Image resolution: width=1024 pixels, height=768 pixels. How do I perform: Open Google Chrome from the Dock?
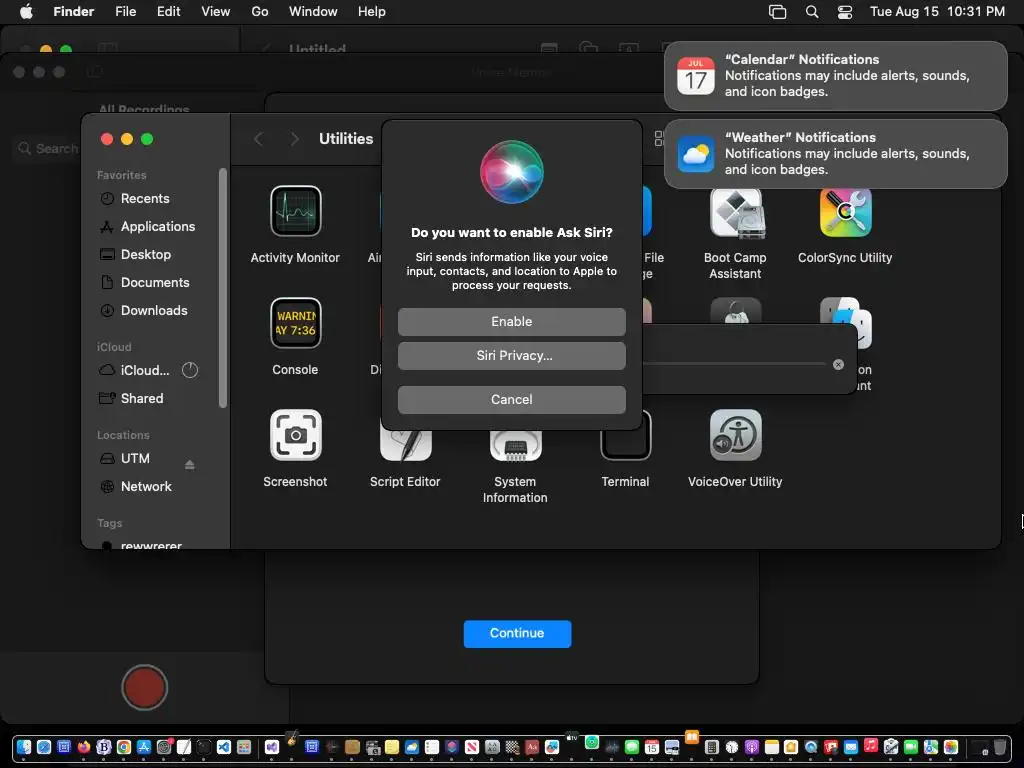click(123, 747)
